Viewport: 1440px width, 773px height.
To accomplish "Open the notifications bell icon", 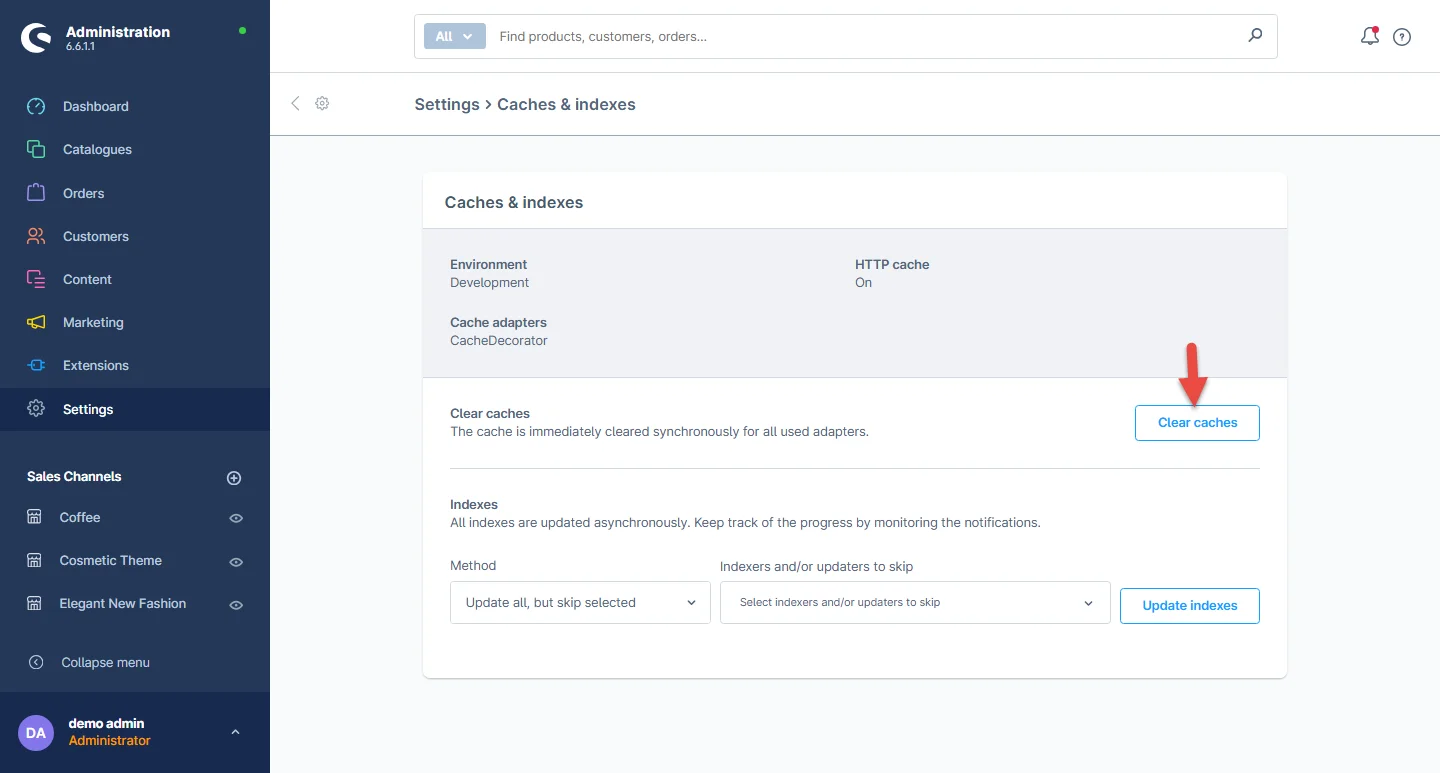I will pos(1369,37).
